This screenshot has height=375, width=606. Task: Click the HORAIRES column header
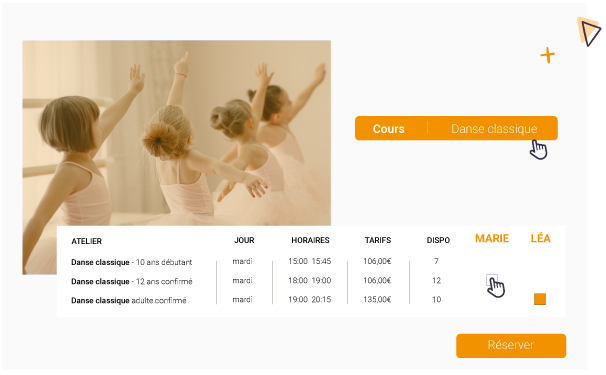[x=310, y=240]
